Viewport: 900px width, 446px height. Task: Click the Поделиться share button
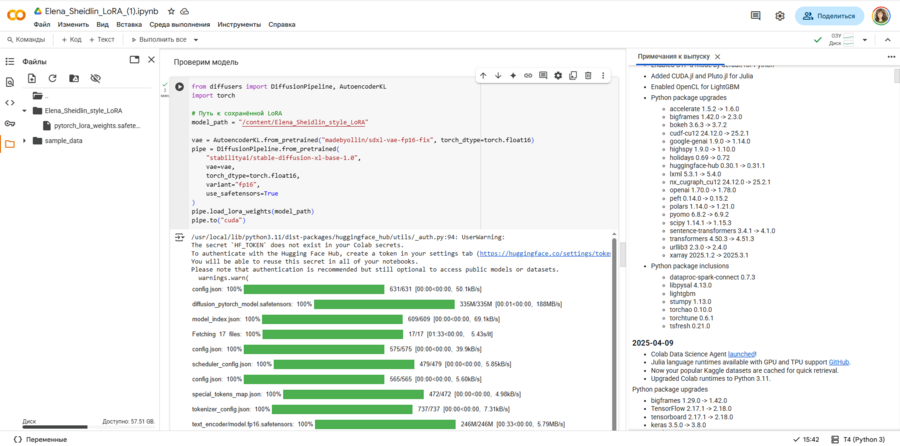tap(829, 16)
